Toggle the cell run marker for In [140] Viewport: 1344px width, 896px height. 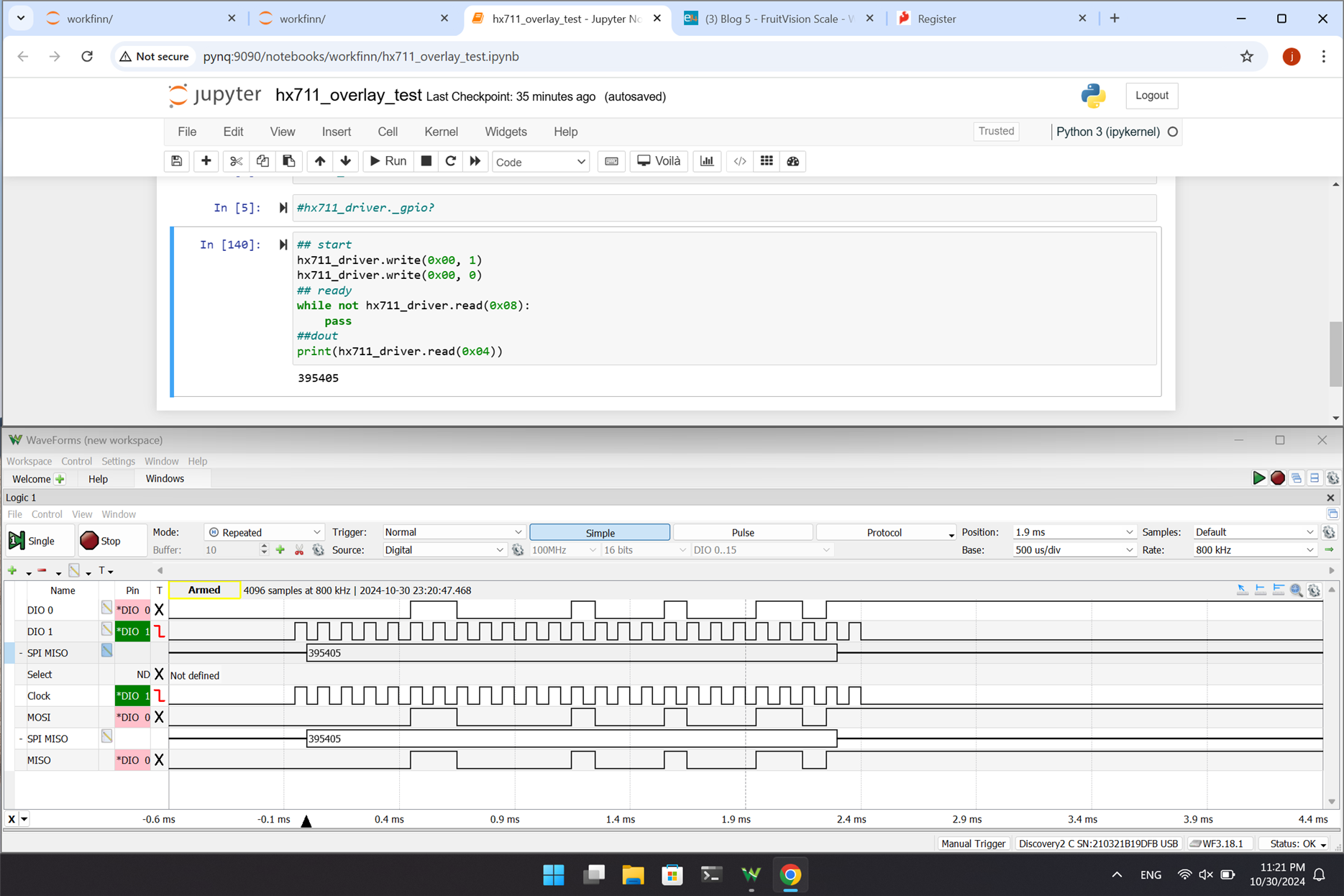[x=283, y=244]
